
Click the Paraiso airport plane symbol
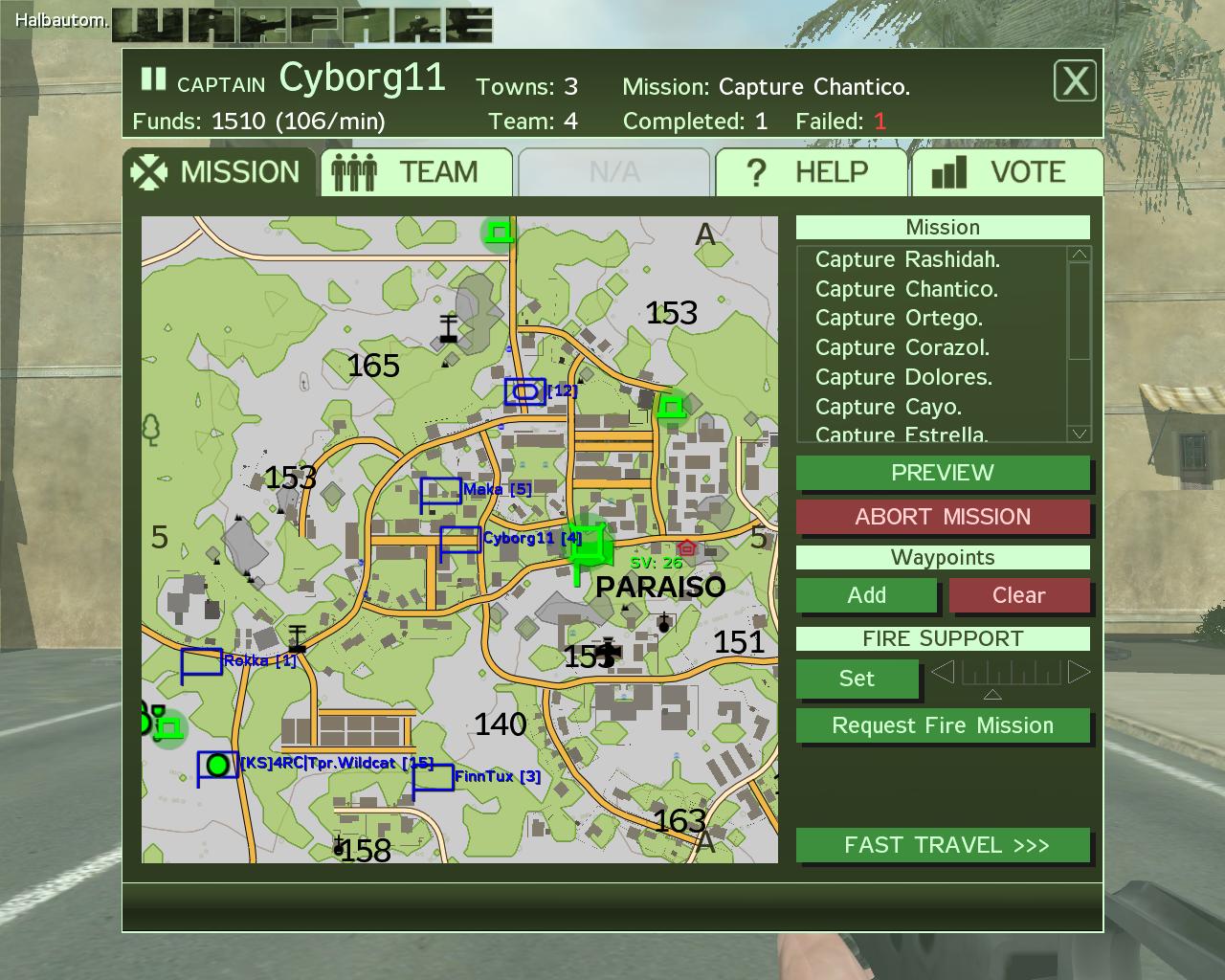pos(607,653)
